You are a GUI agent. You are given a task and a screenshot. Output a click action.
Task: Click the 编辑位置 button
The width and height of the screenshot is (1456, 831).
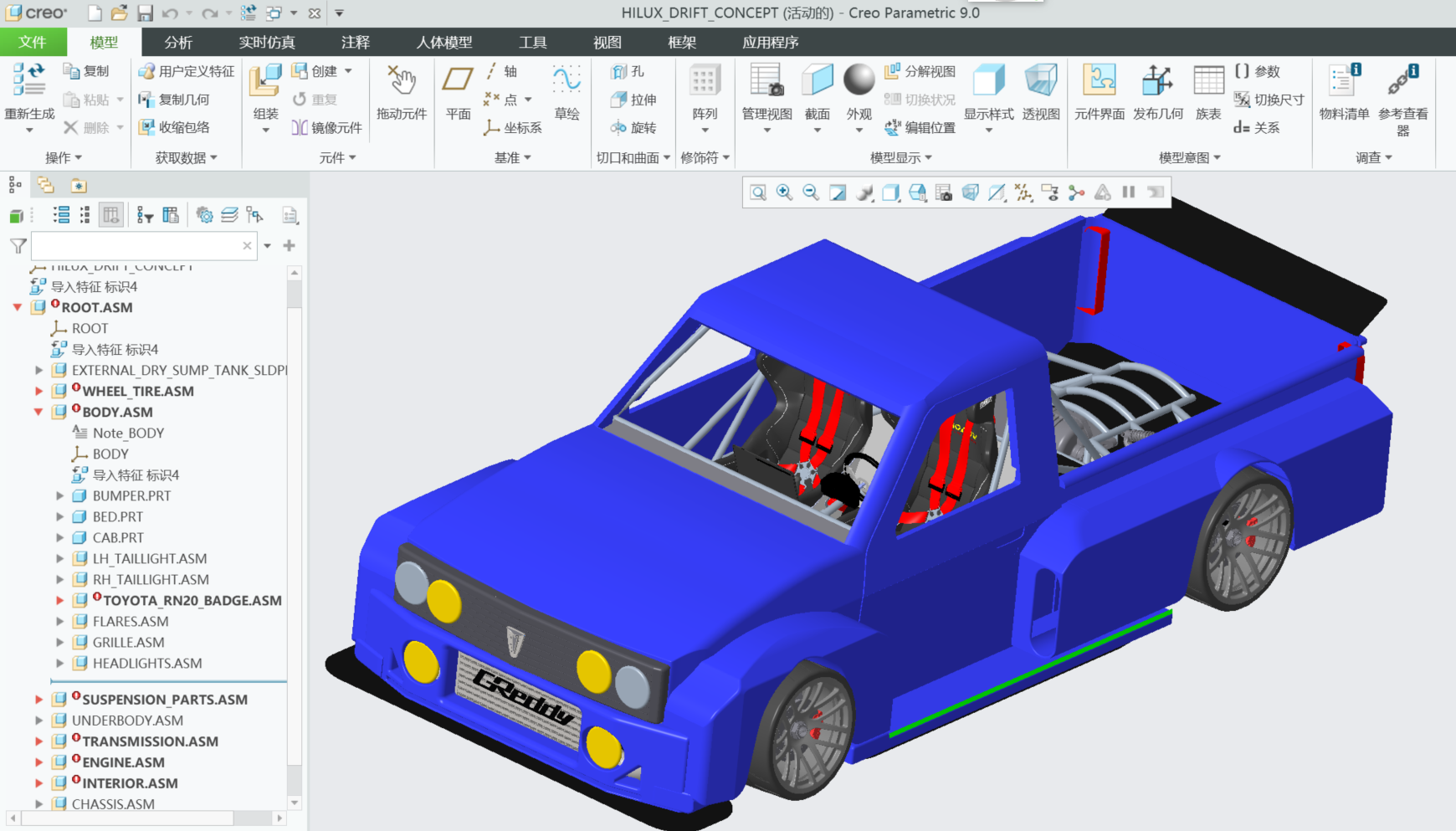(920, 127)
